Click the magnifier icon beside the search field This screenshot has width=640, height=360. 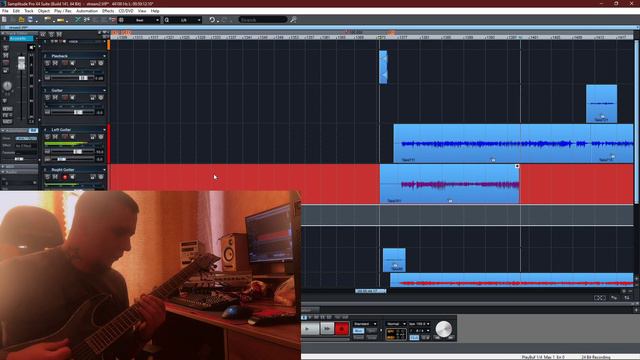tap(293, 20)
